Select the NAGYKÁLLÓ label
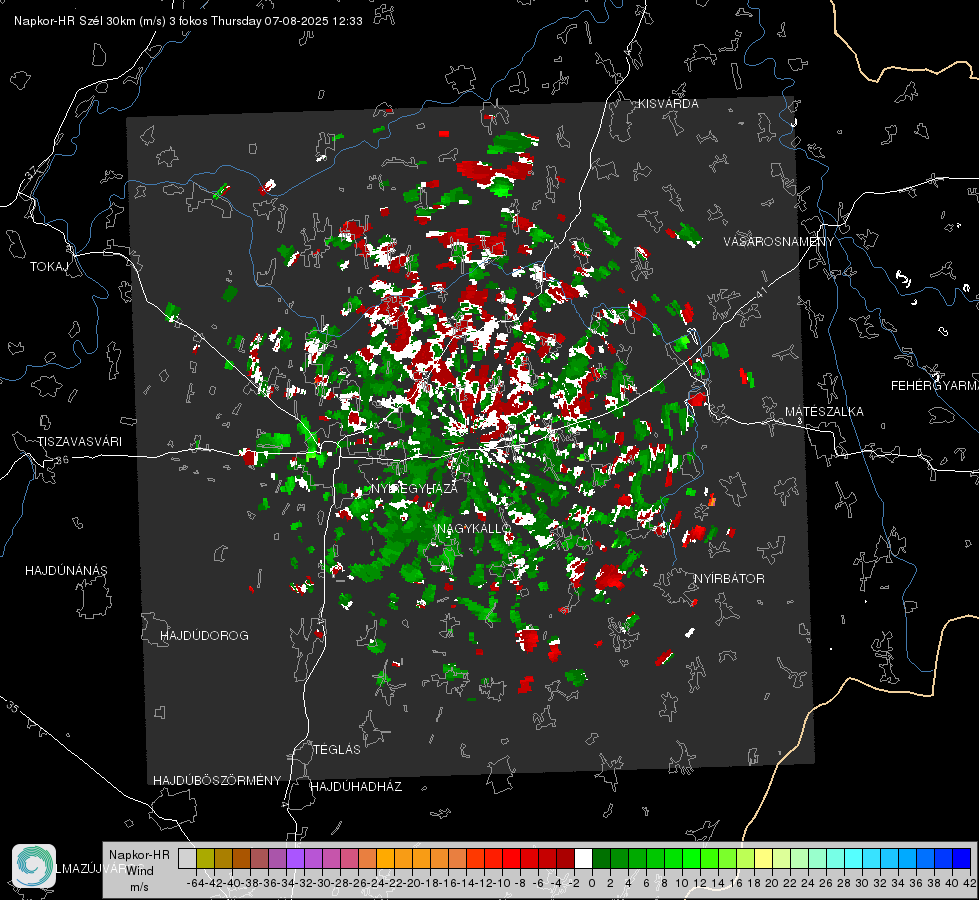 tap(474, 528)
